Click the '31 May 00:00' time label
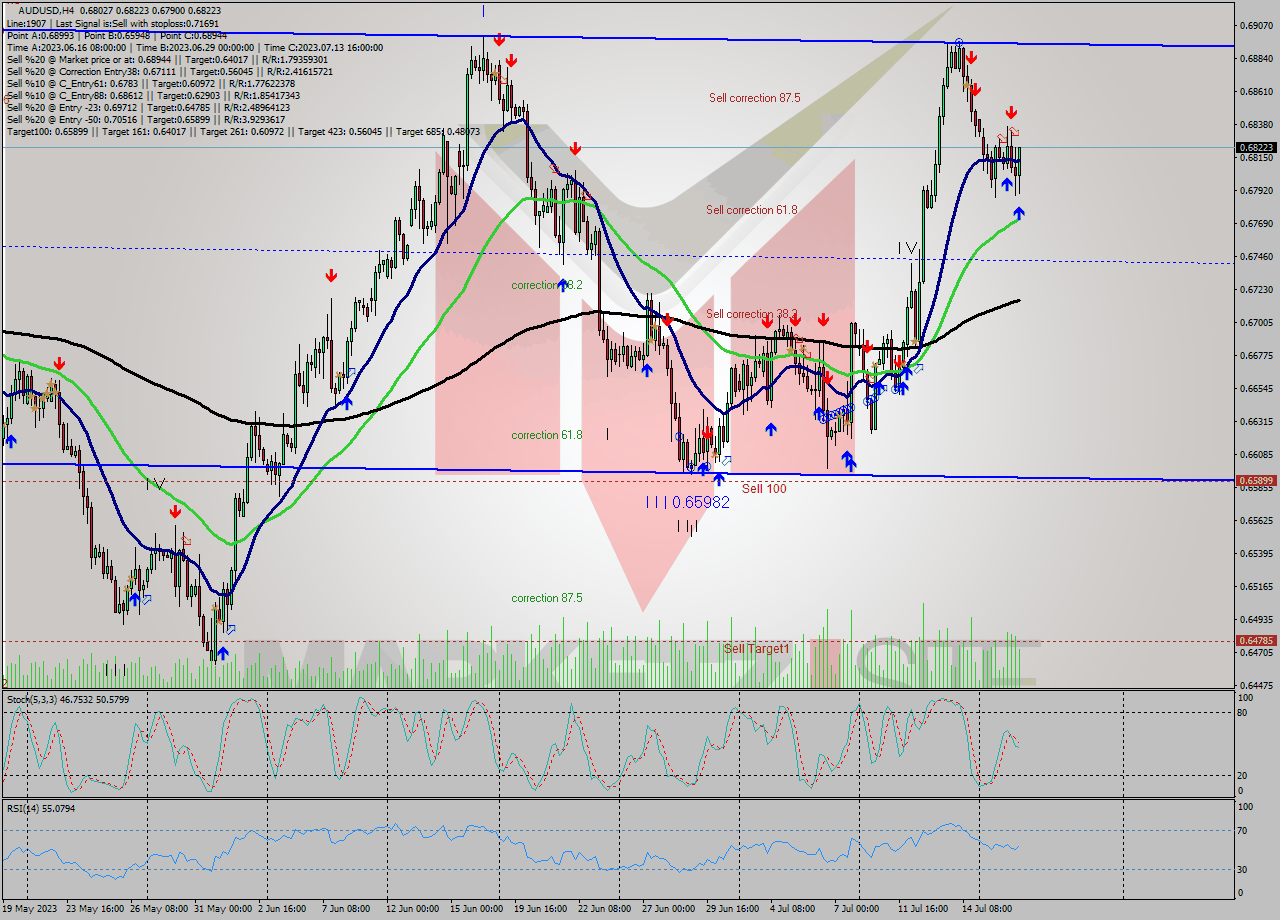The image size is (1280, 920). click(x=223, y=908)
